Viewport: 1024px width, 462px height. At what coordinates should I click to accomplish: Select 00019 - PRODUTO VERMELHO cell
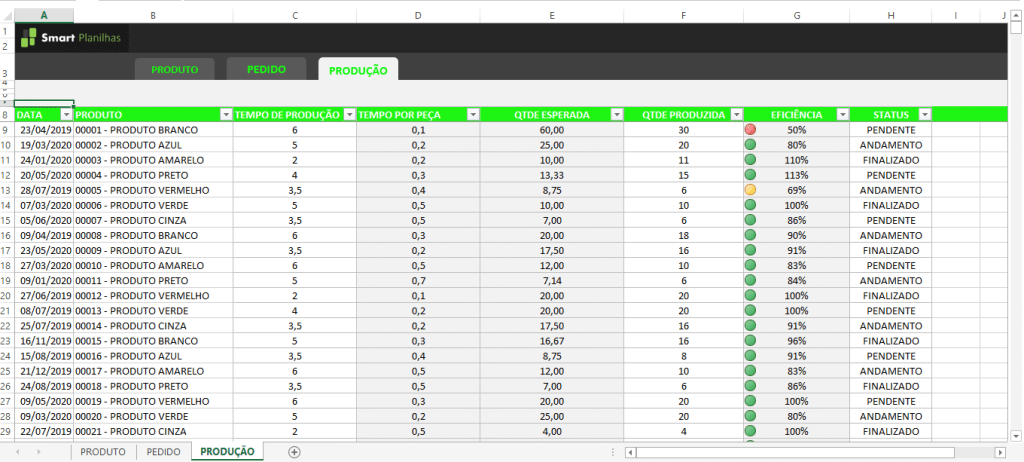(x=153, y=401)
